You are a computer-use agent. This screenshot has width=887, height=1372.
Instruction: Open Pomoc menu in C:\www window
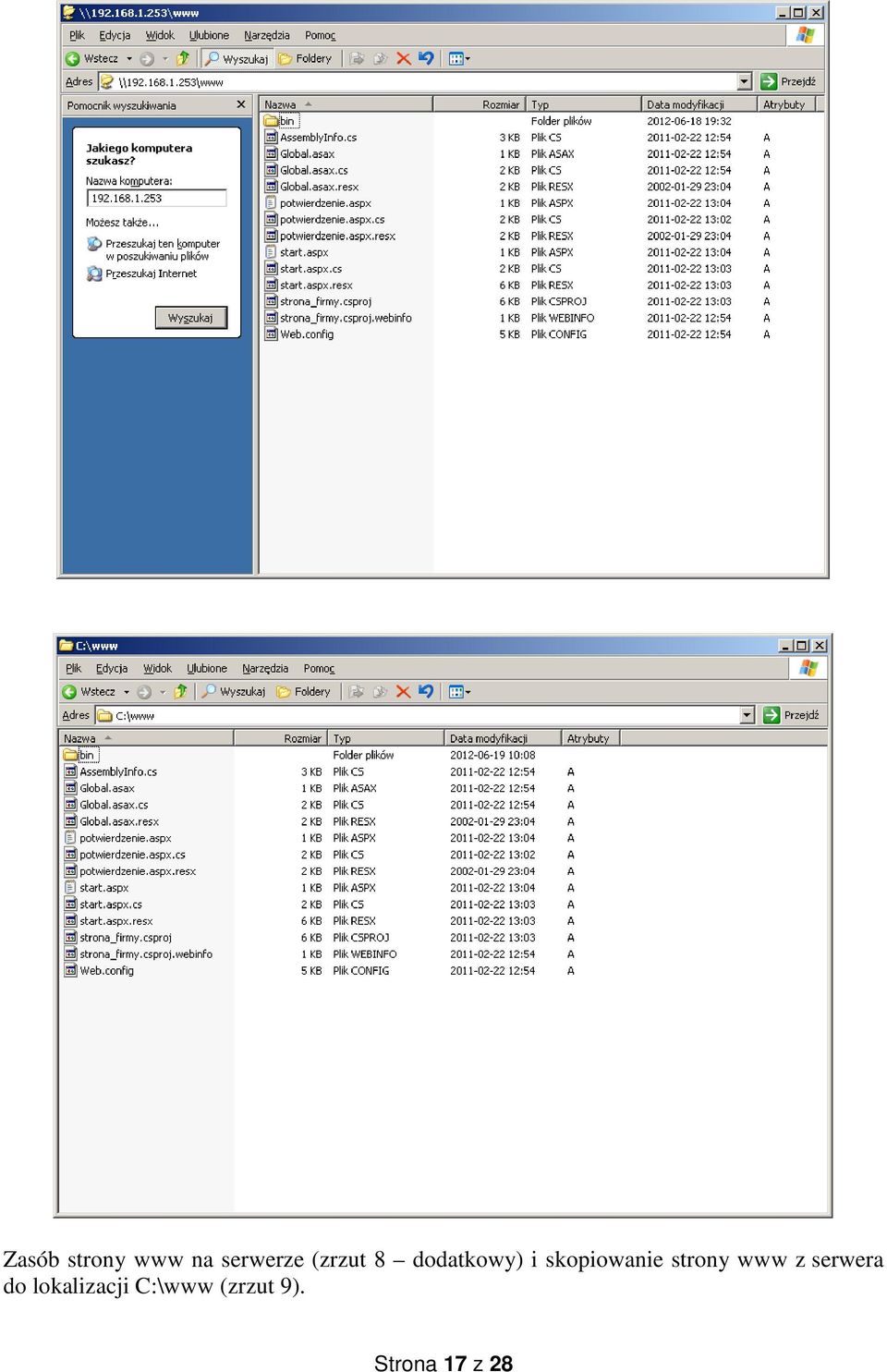point(319,668)
